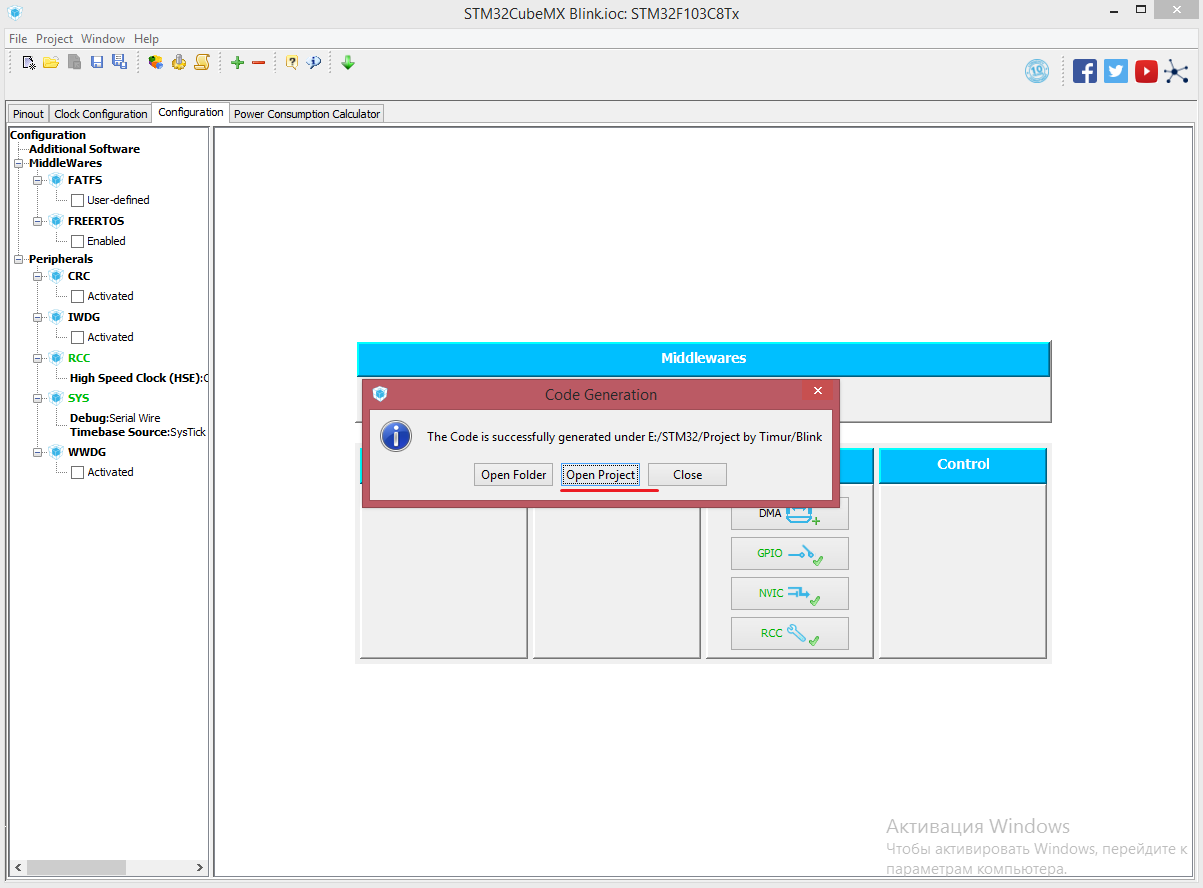Open the Twitter icon link

(x=1116, y=71)
